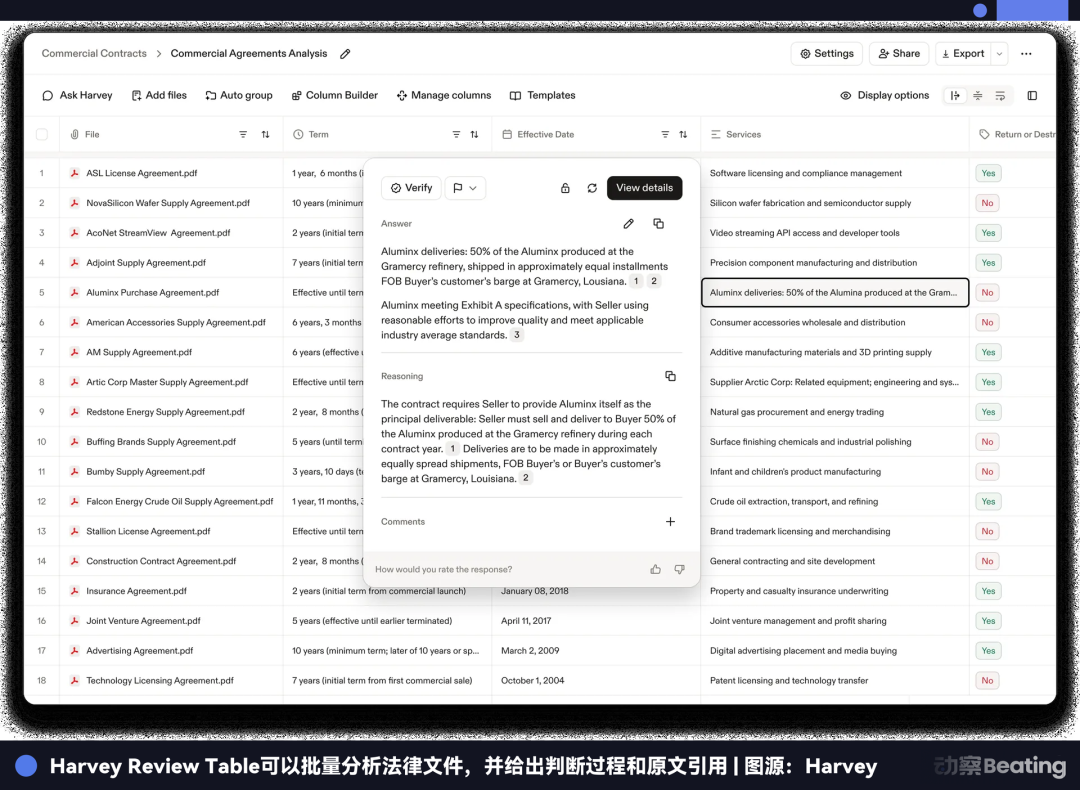This screenshot has height=790, width=1080.
Task: Click the January 08, 2018 date cell
Action: pyautogui.click(x=534, y=591)
